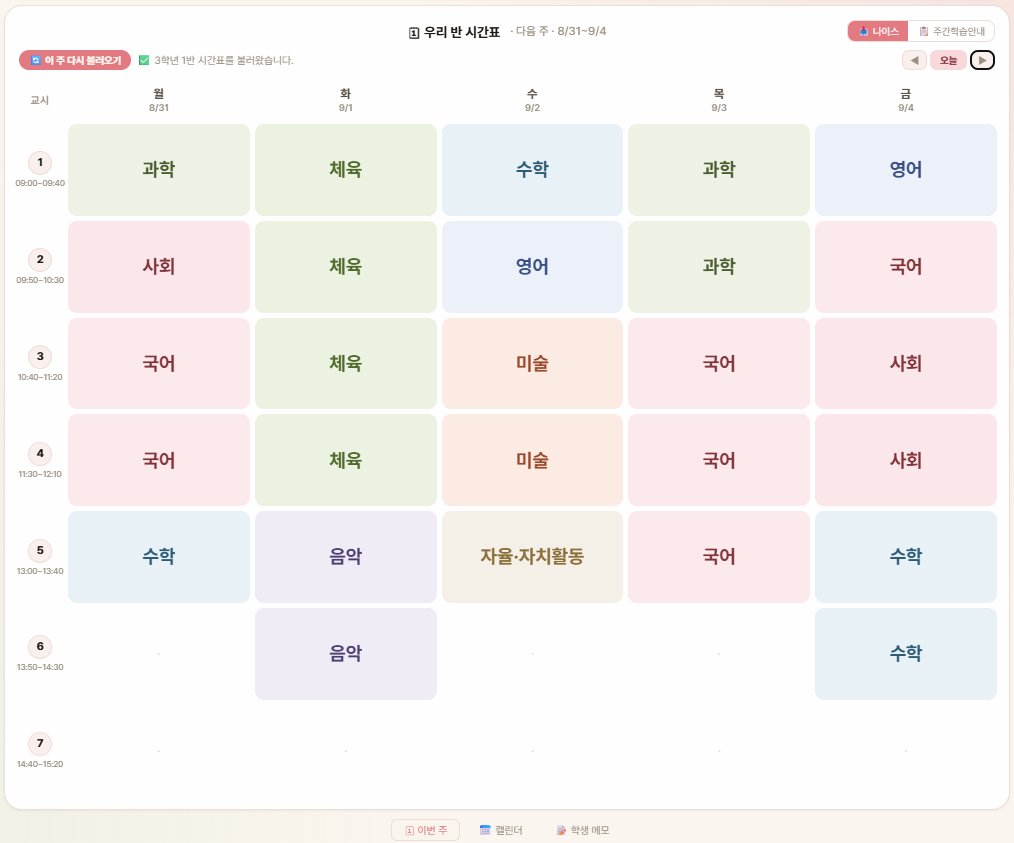Open Monday period 4 국어 cell

click(x=158, y=460)
